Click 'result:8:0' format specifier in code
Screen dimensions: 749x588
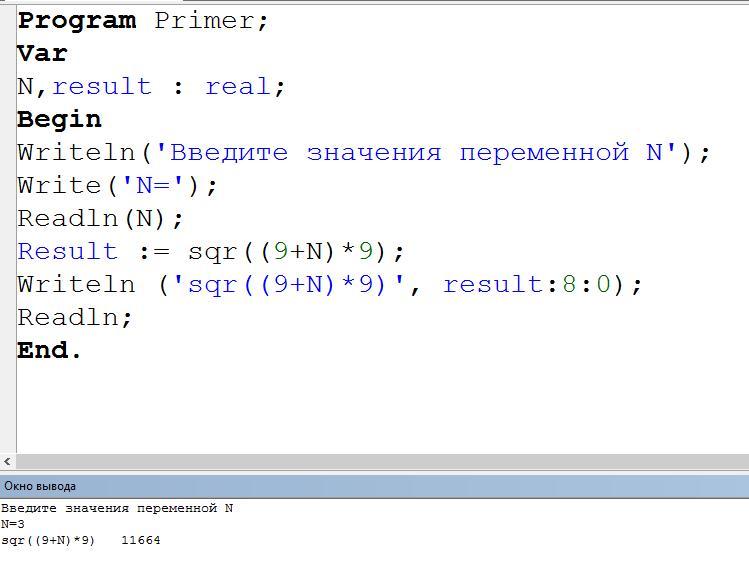[x=526, y=284]
